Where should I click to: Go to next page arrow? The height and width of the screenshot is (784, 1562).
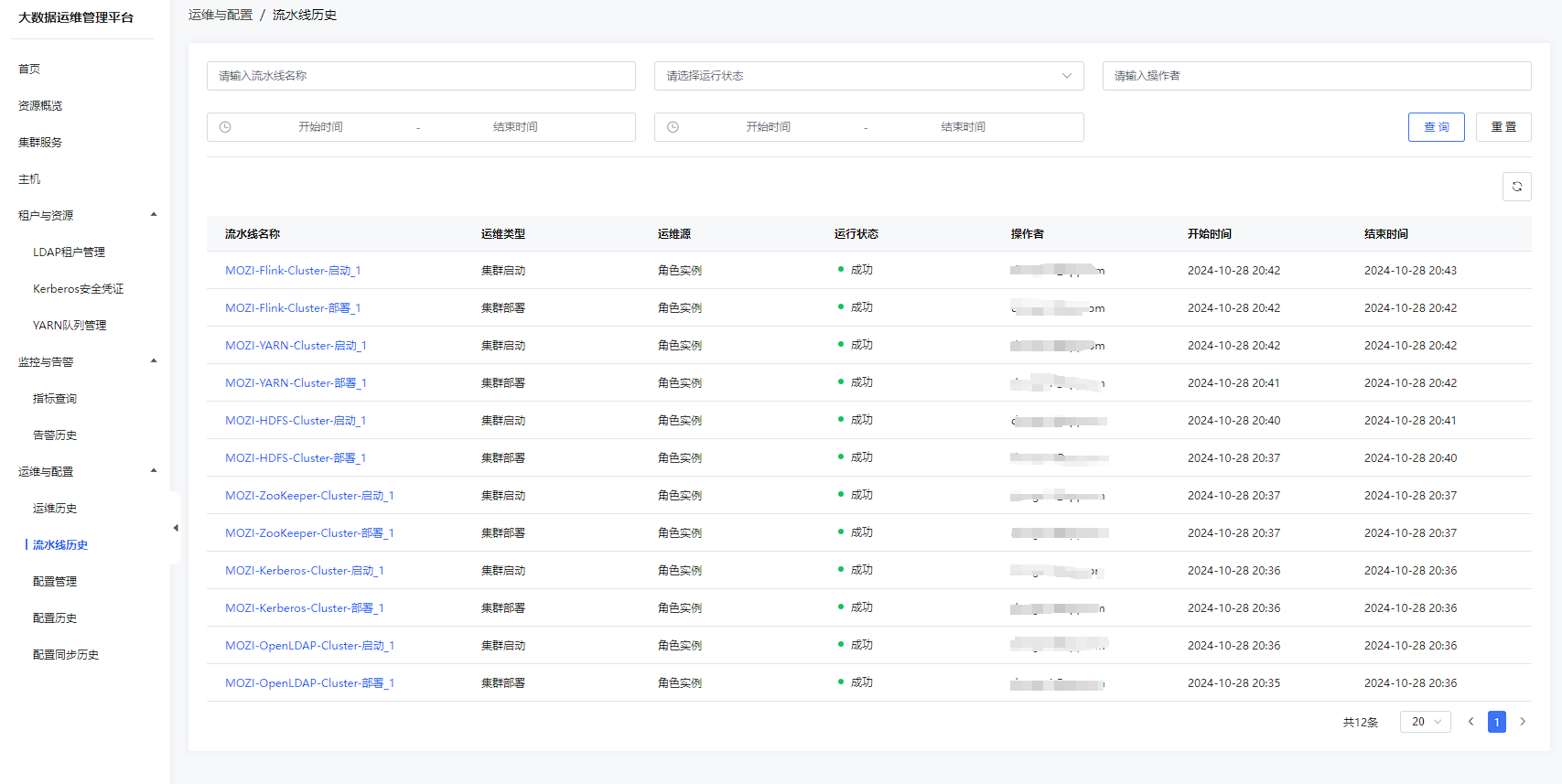click(1523, 722)
